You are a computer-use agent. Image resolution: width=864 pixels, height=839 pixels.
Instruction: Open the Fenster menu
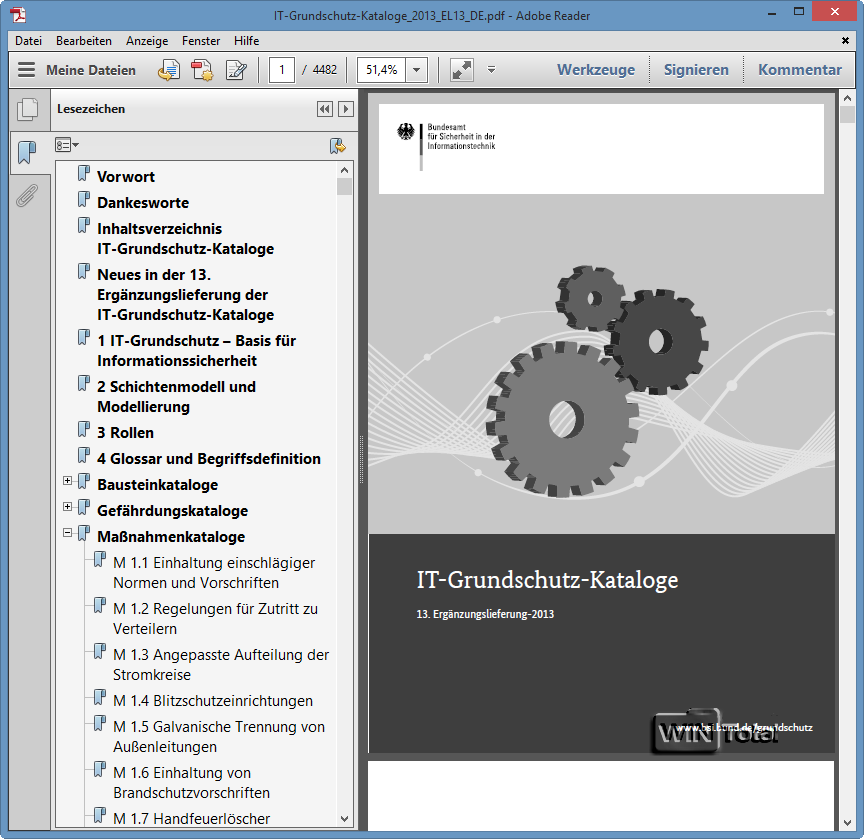click(x=201, y=41)
